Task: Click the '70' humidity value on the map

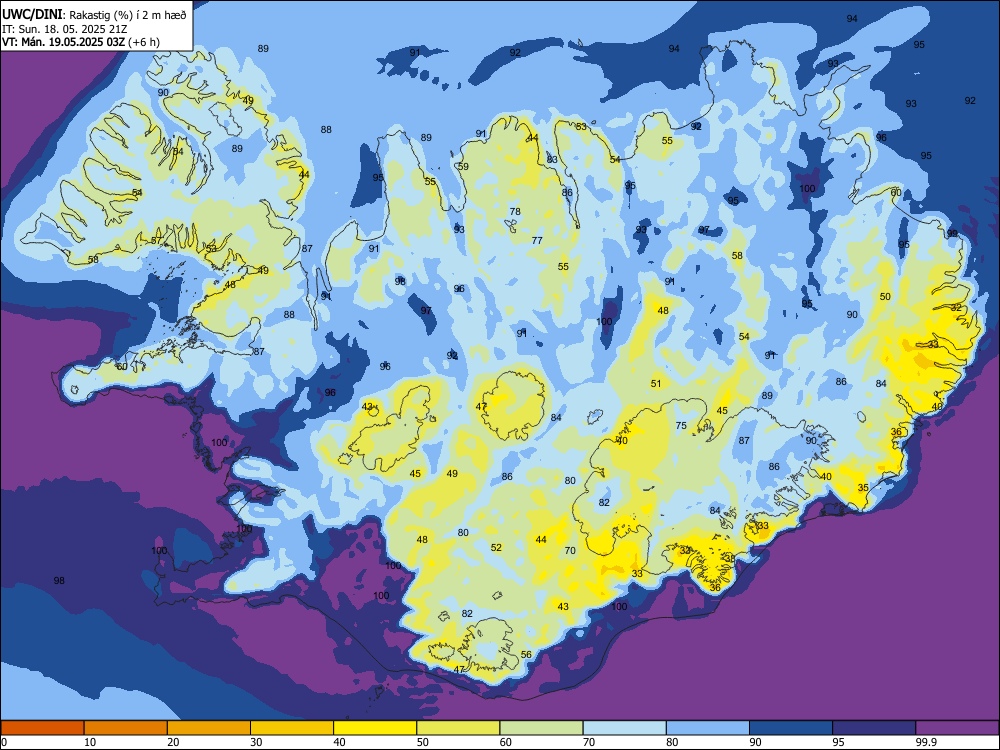Action: click(x=570, y=550)
